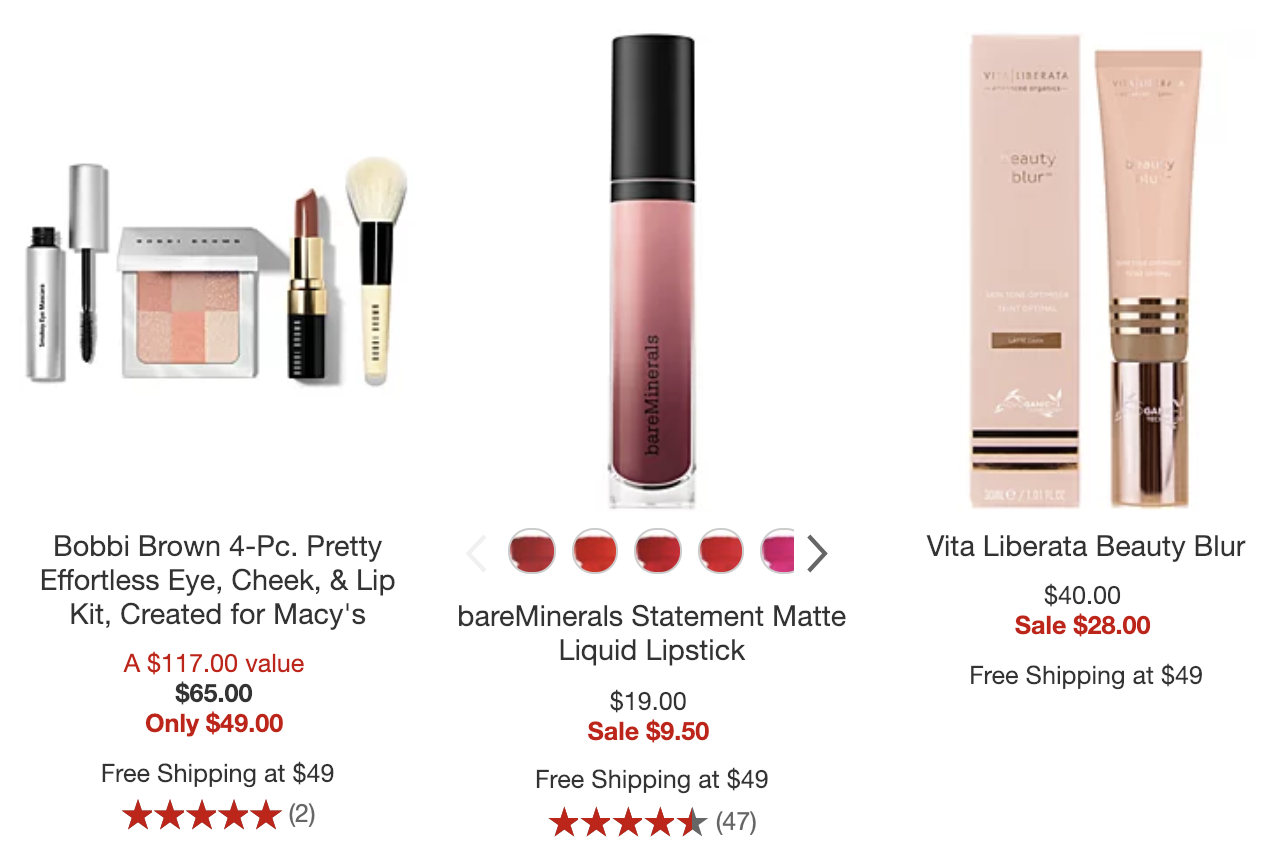Viewport: 1288px width, 864px height.
Task: Open the bareMinerals lipstick product image
Action: (x=653, y=270)
